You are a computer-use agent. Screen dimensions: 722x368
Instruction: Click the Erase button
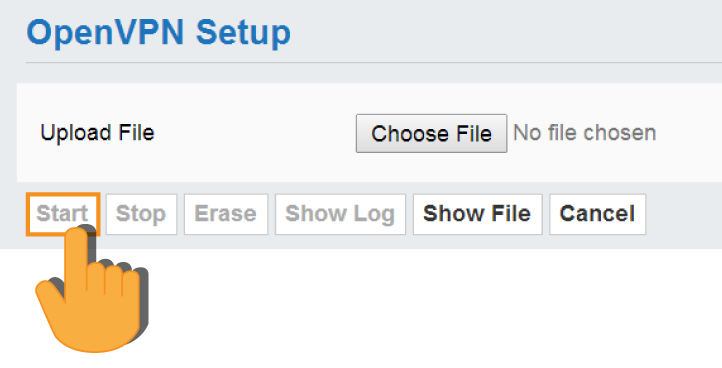coord(226,214)
